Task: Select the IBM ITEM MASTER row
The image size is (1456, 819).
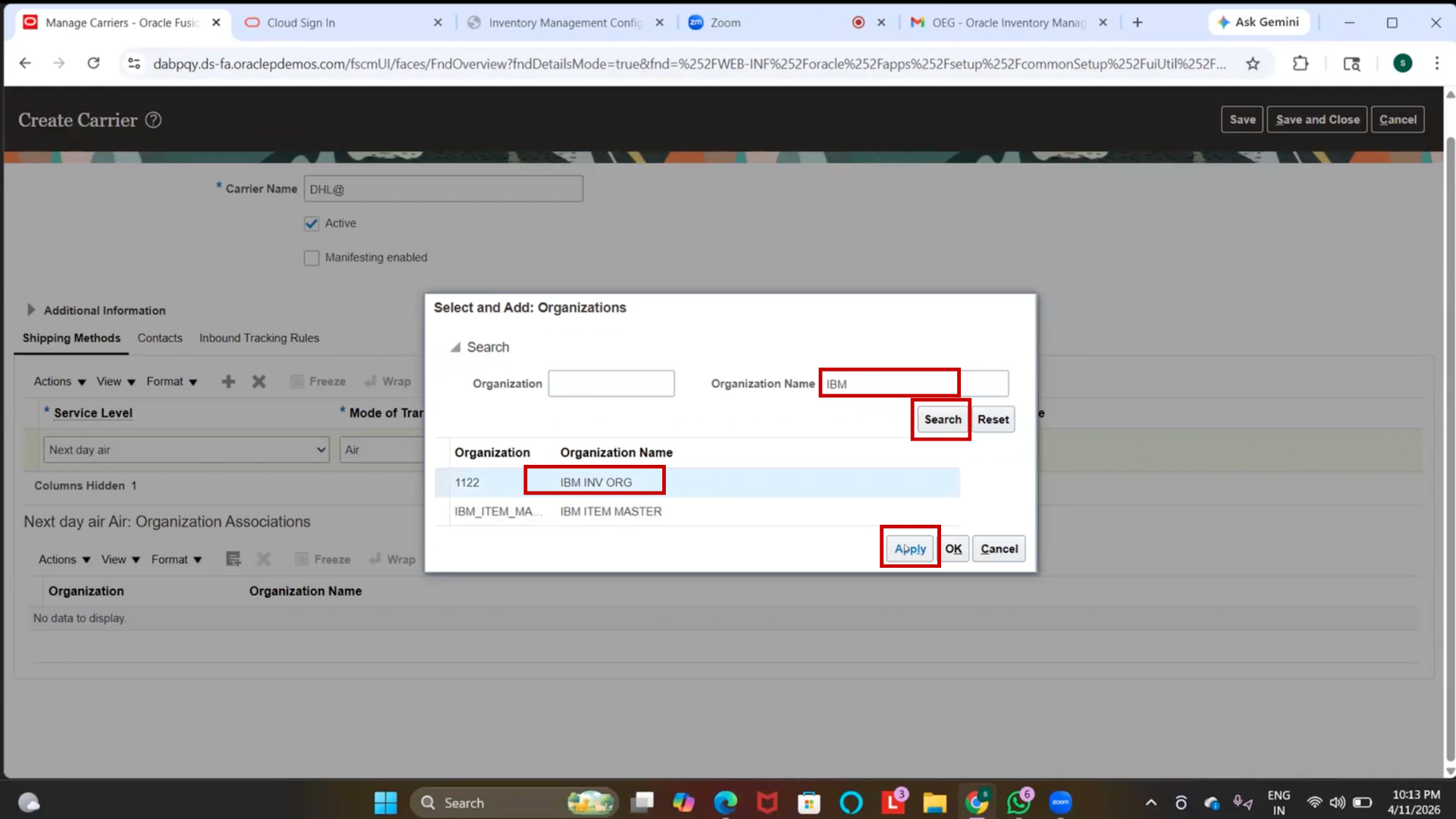Action: (x=697, y=511)
